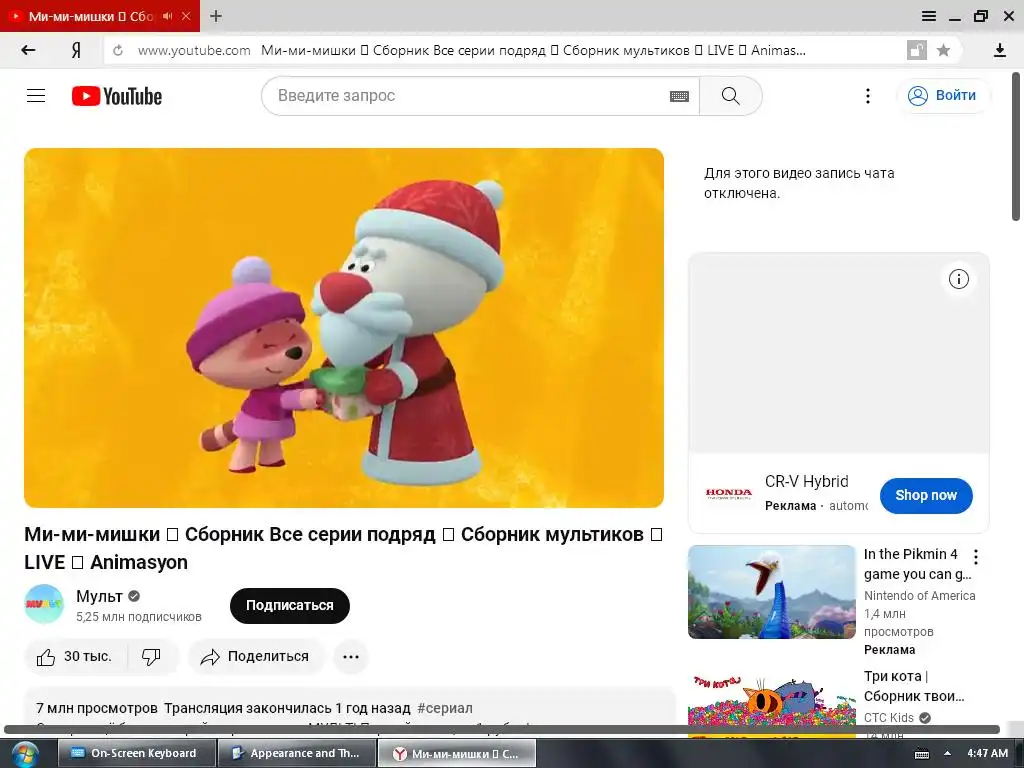The width and height of the screenshot is (1024, 768).
Task: Click the Поделиться share button
Action: (x=255, y=656)
